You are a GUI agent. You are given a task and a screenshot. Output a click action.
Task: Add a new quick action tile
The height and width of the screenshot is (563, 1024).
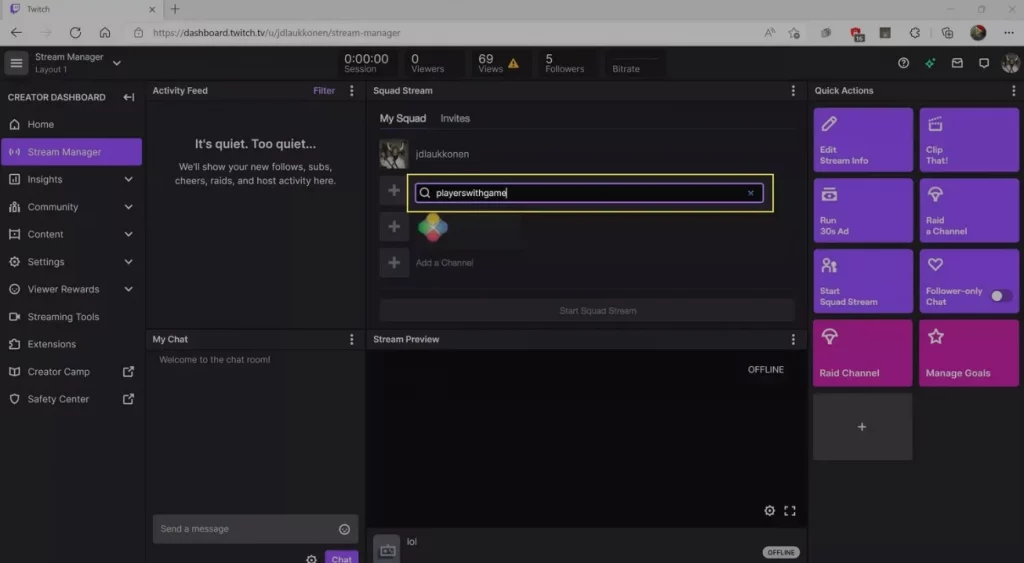point(862,426)
